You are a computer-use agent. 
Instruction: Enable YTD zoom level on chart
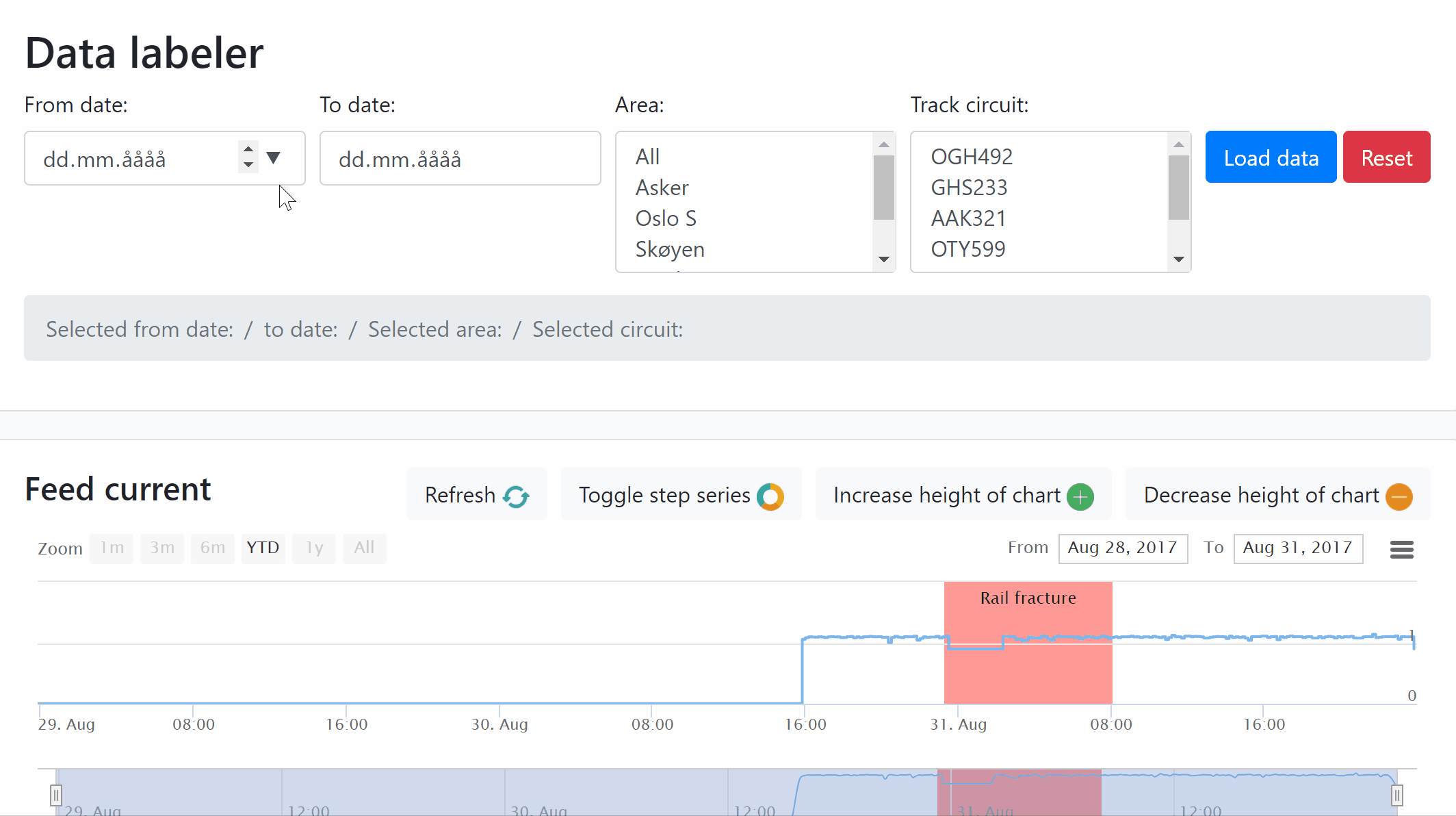(x=262, y=547)
